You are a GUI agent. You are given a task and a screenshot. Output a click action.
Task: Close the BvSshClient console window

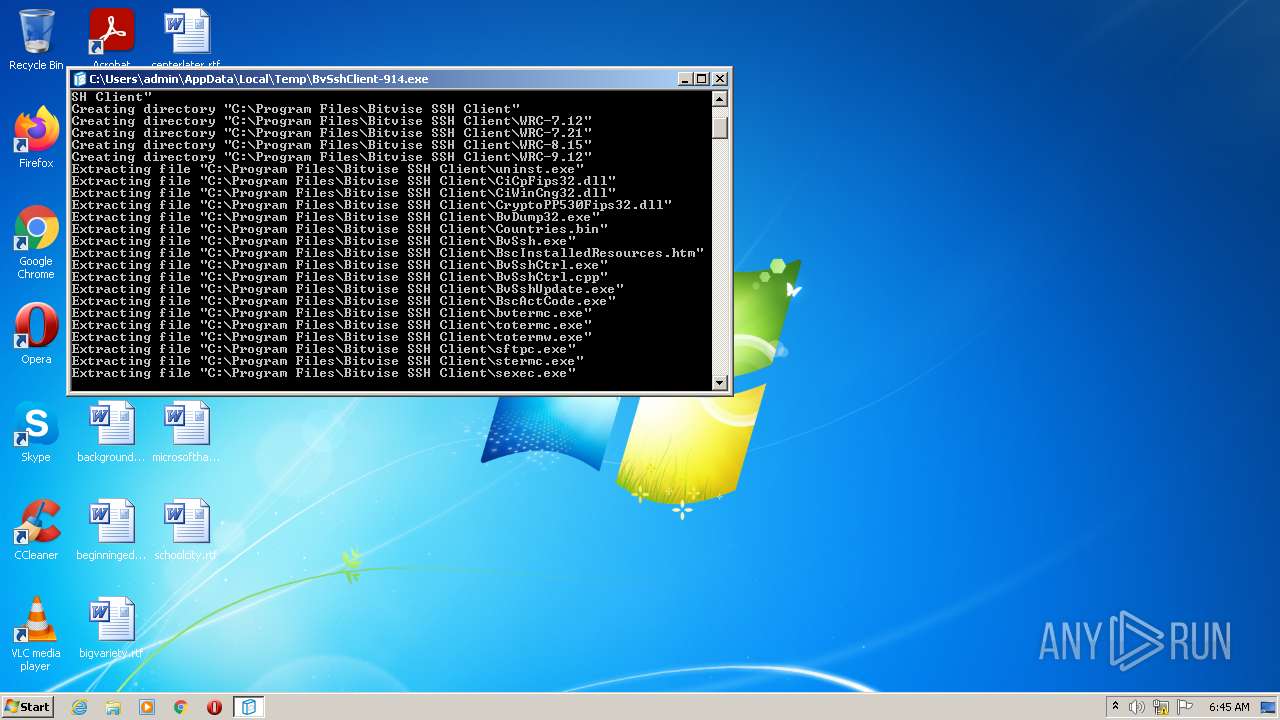click(720, 79)
